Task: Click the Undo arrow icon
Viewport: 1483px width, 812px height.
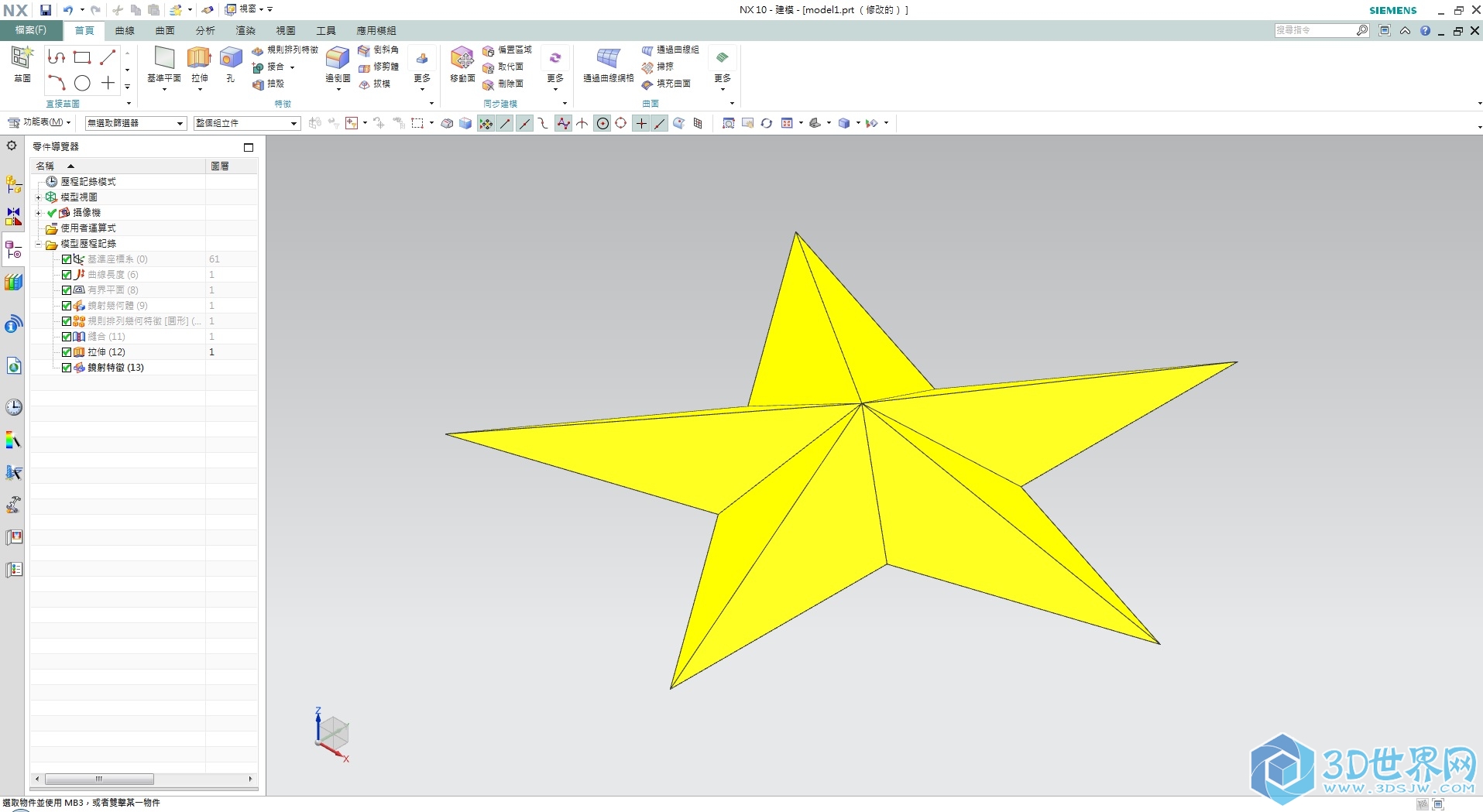Action: 68,10
